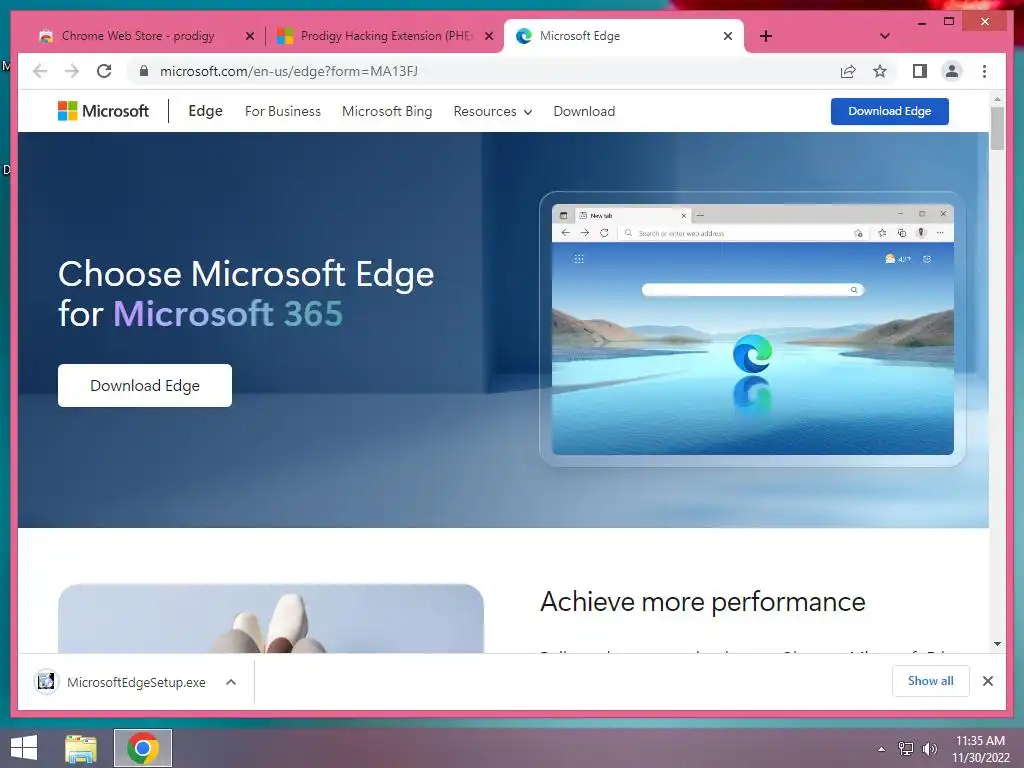Open the volume speaker tray icon
This screenshot has width=1024, height=768.
pyautogui.click(x=929, y=749)
